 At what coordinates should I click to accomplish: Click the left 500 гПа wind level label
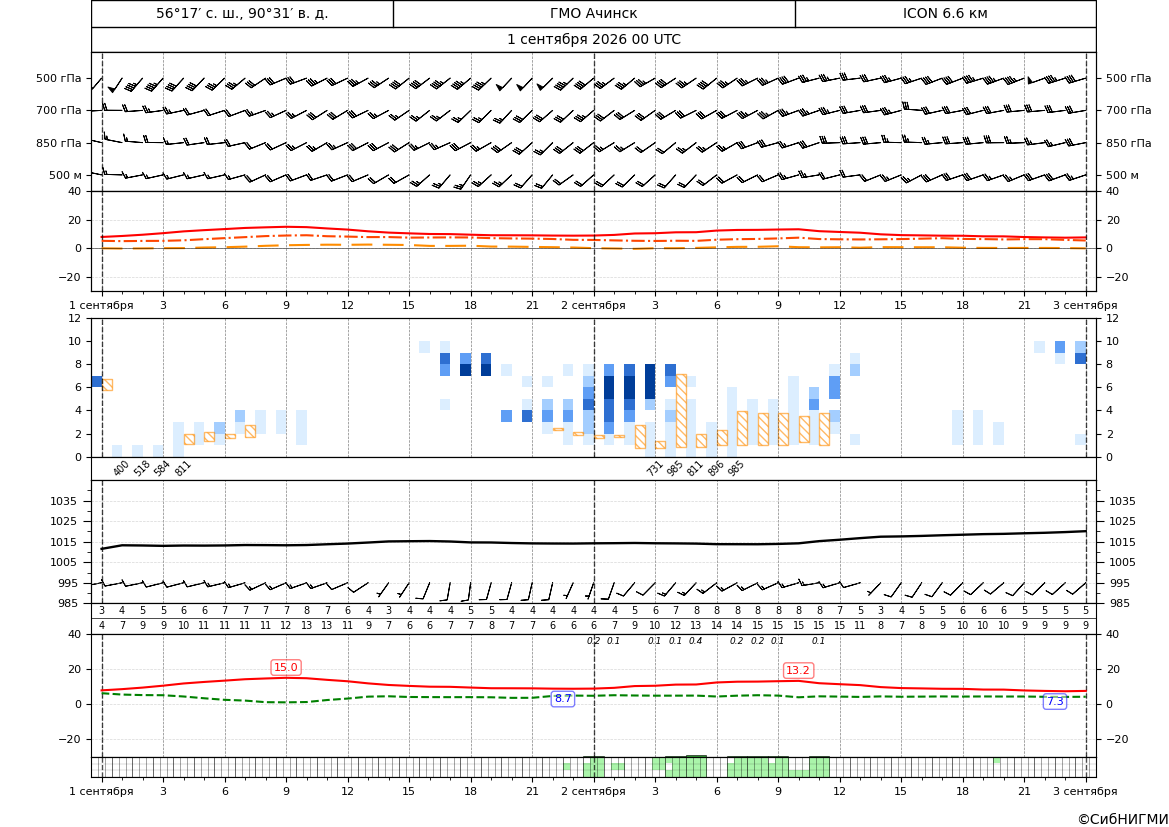pyautogui.click(x=59, y=78)
